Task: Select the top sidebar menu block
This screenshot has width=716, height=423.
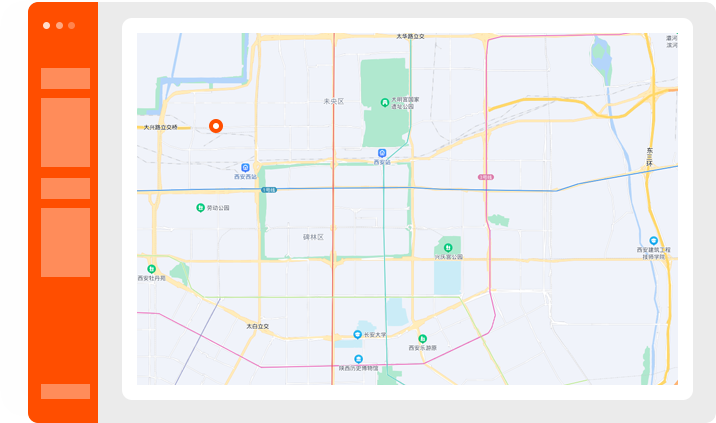Action: pyautogui.click(x=65, y=78)
